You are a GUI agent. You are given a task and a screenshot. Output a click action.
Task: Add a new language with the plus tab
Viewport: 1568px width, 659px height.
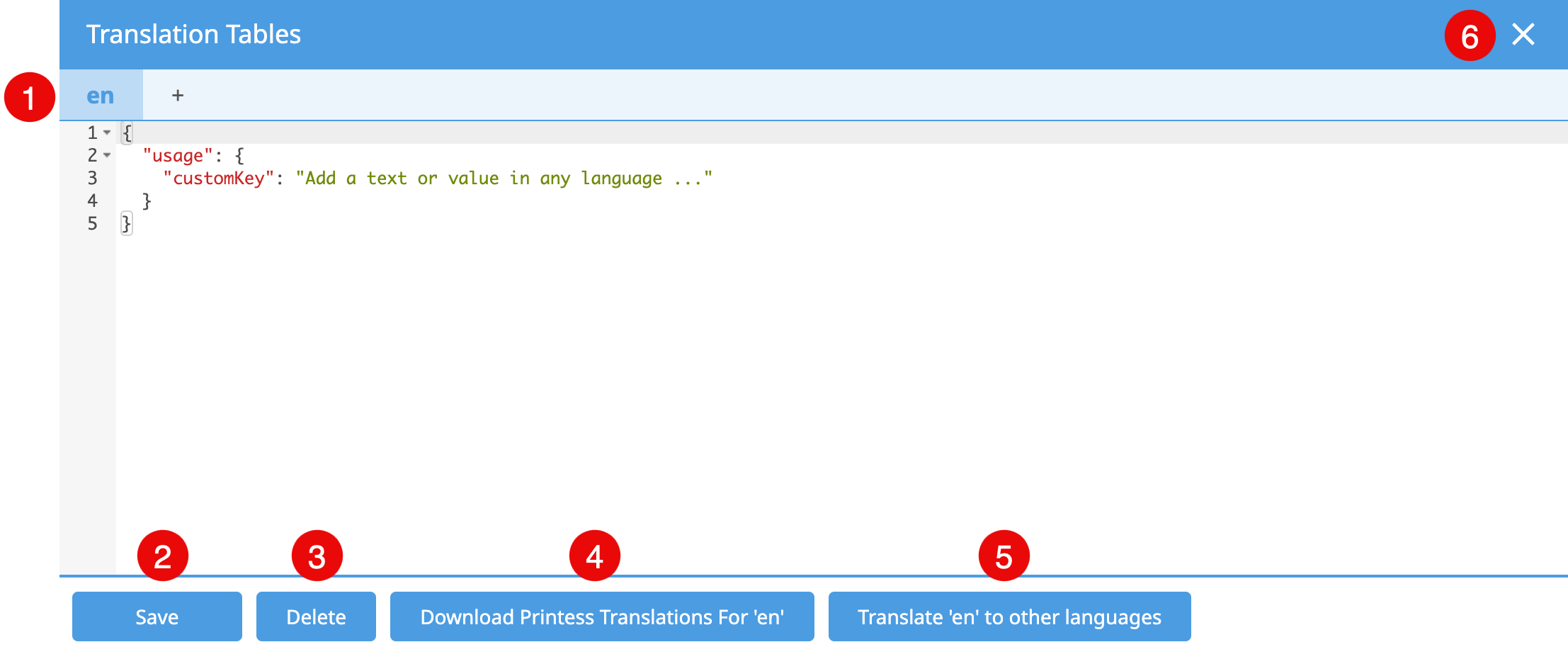(x=177, y=94)
